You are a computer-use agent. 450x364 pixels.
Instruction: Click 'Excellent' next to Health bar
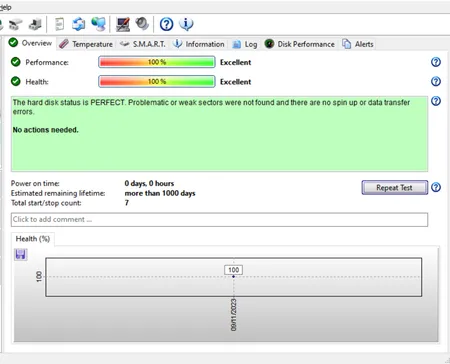235,82
